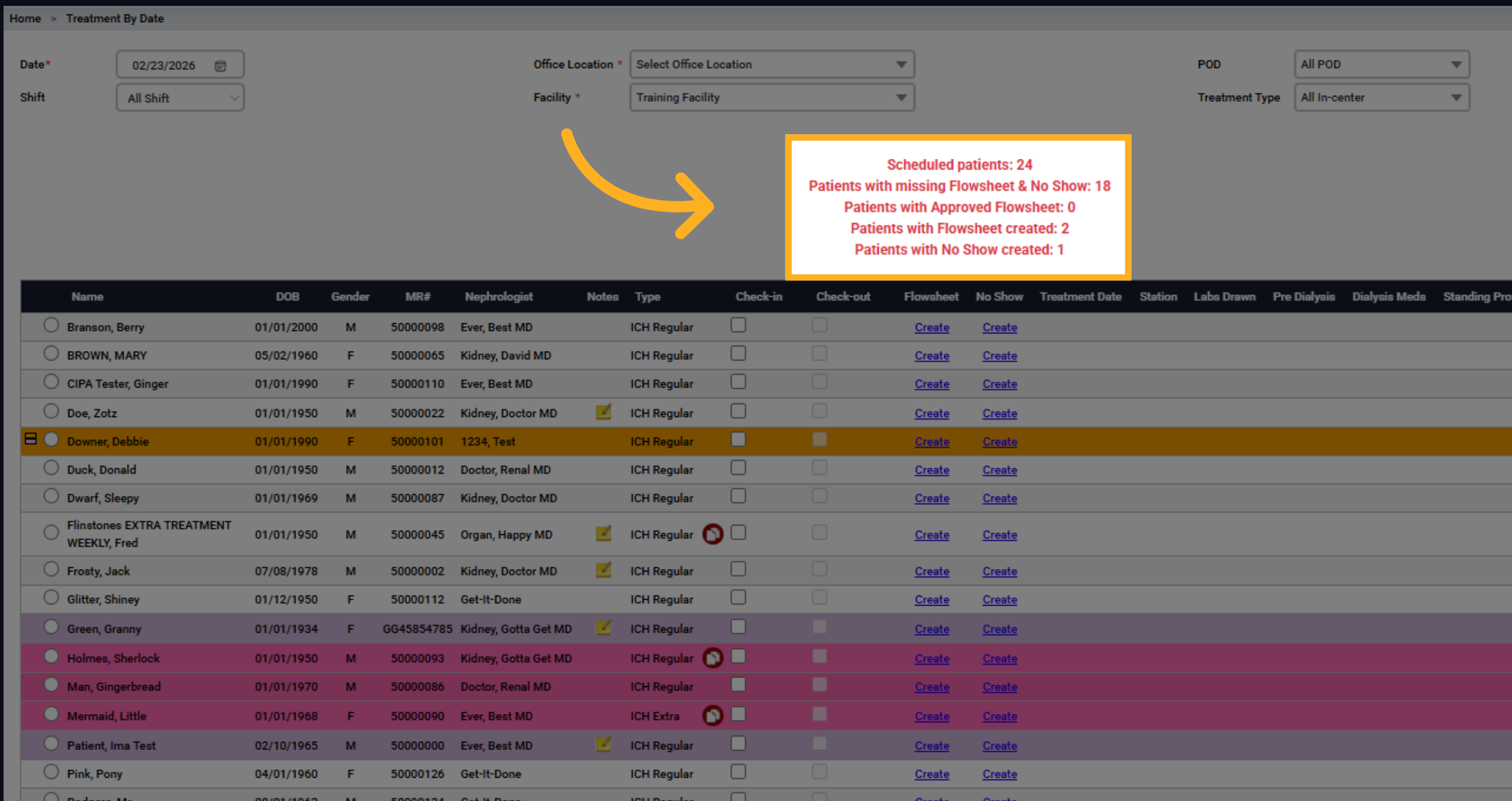This screenshot has height=801, width=1512.
Task: Open notes icon for Patient, Ima Test
Action: (604, 744)
